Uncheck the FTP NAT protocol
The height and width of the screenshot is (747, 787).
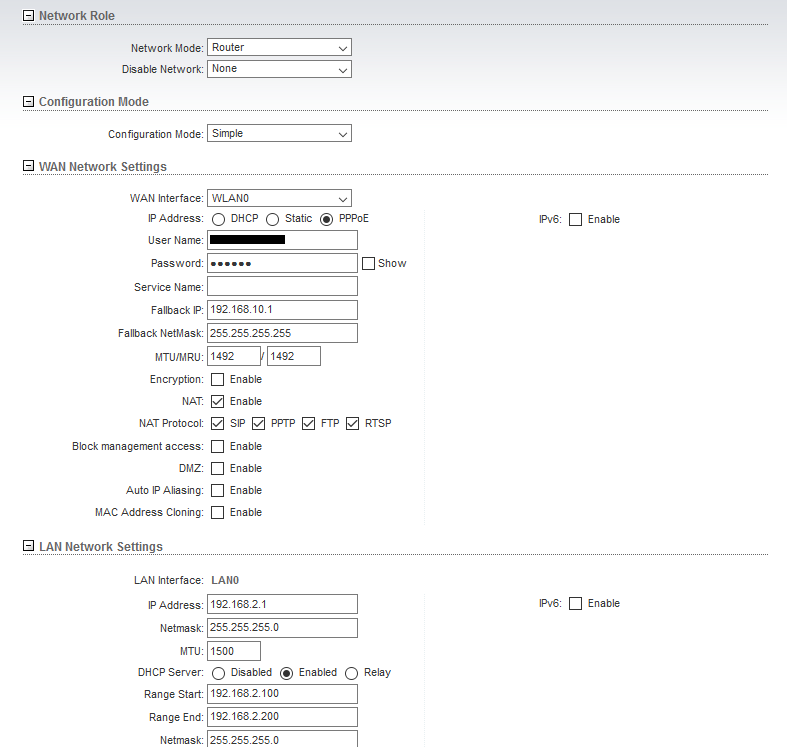tap(309, 424)
